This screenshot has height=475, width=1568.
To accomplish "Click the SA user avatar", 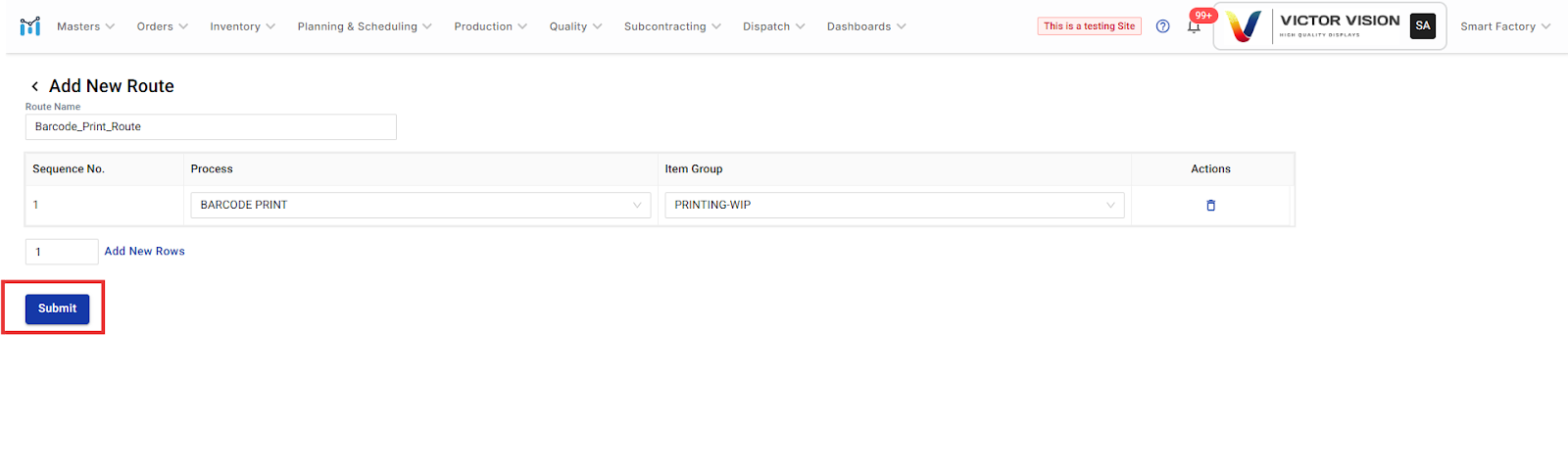I will [1422, 26].
